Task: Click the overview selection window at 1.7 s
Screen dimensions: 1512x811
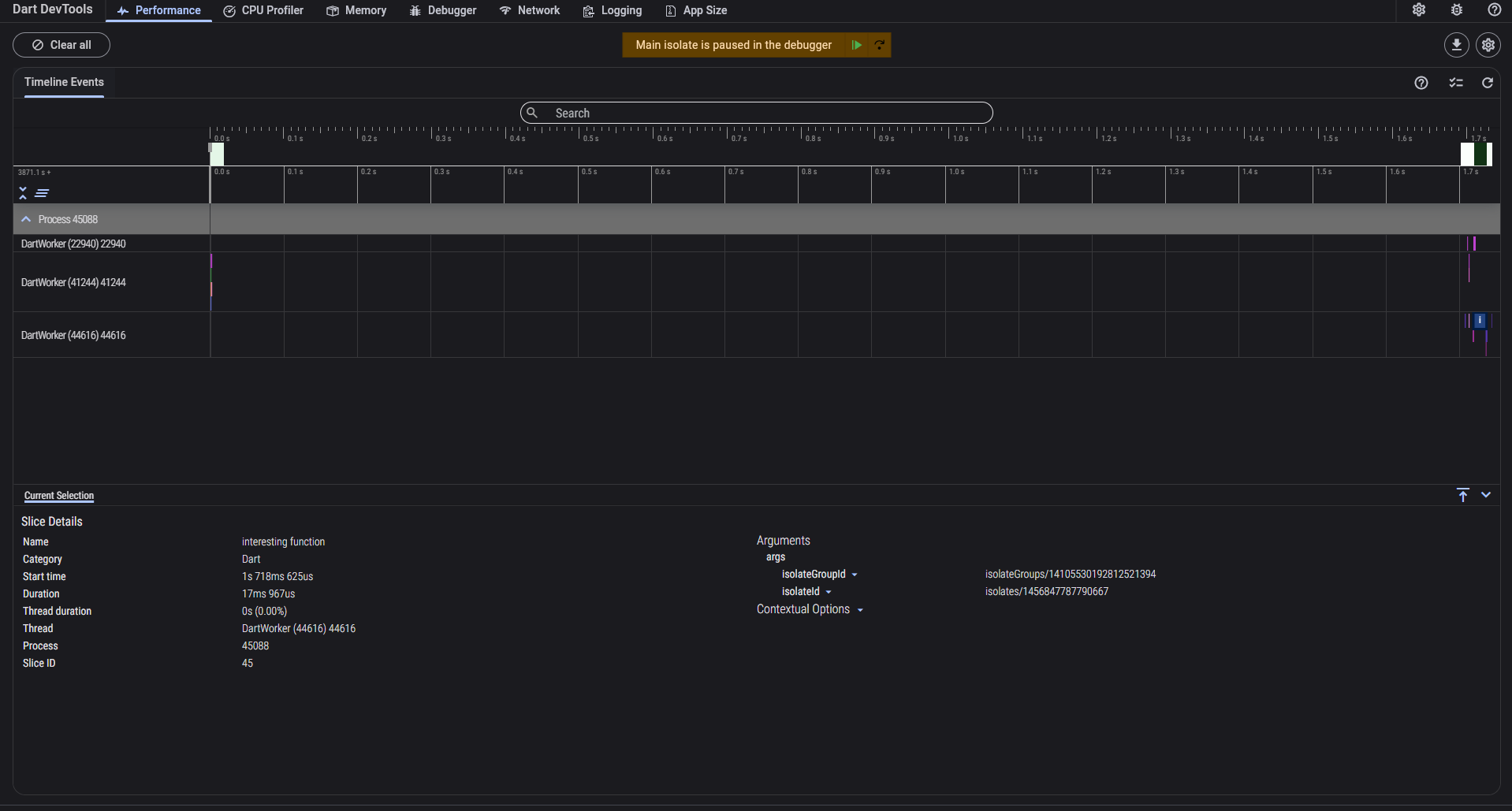Action: tap(1477, 154)
